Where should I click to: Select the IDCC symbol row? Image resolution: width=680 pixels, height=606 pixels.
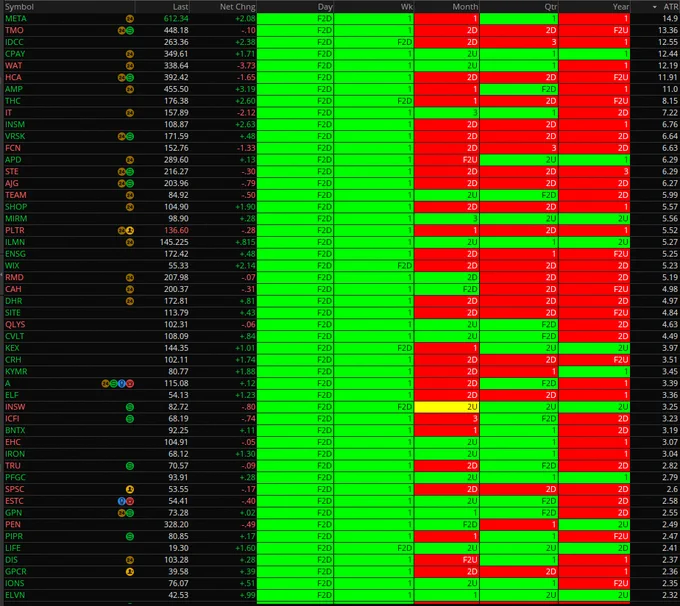tap(14, 42)
